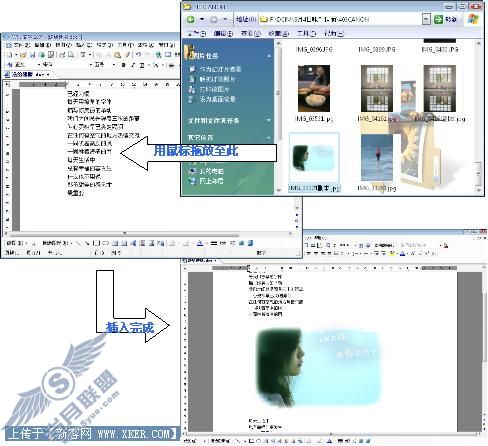Click inserted girl image in lower-right WPS document

tap(318, 367)
